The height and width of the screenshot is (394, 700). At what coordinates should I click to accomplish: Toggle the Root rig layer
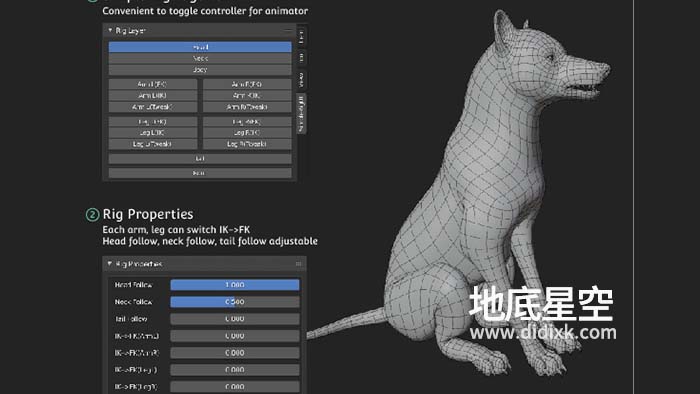200,173
